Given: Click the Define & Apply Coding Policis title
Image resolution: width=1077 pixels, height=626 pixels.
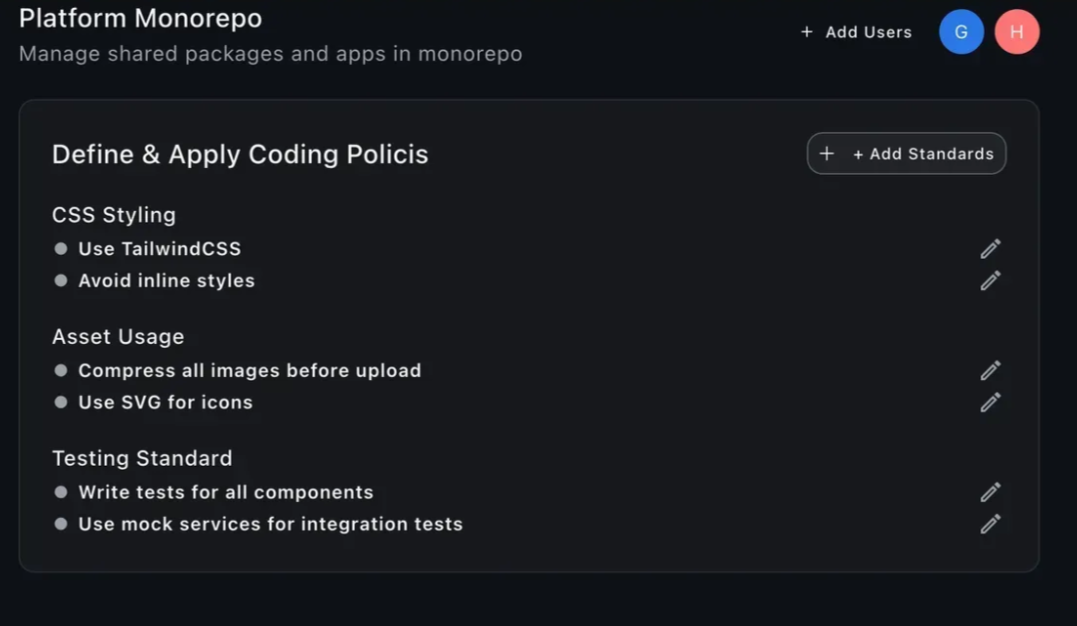Looking at the screenshot, I should coord(240,154).
